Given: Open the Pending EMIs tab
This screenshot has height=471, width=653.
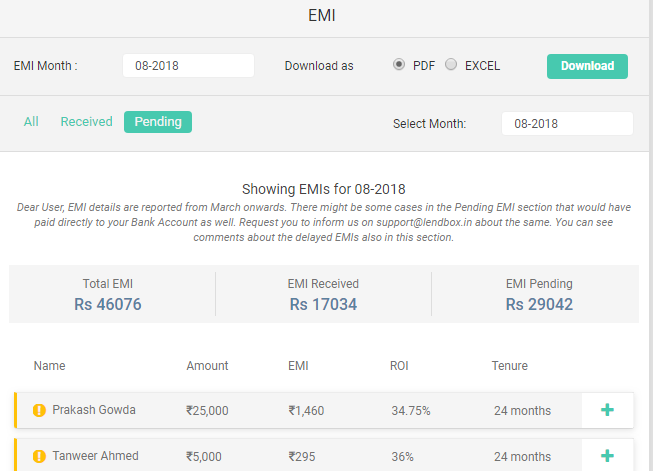Looking at the screenshot, I should tap(158, 122).
